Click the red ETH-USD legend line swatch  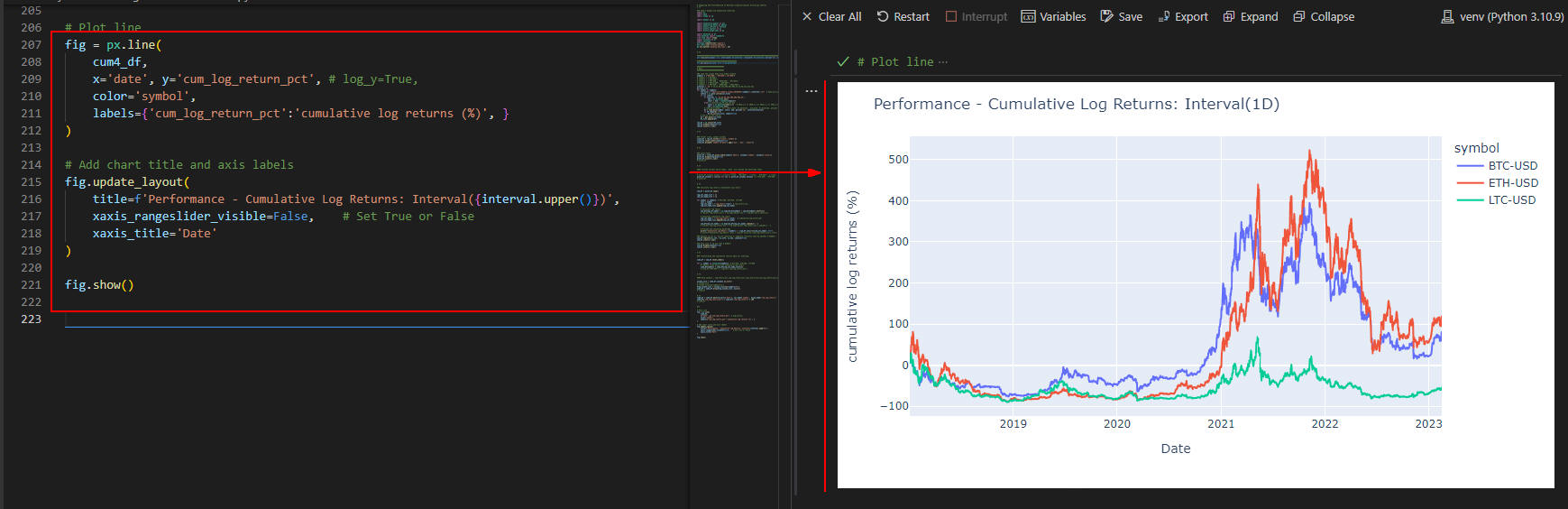(1470, 183)
